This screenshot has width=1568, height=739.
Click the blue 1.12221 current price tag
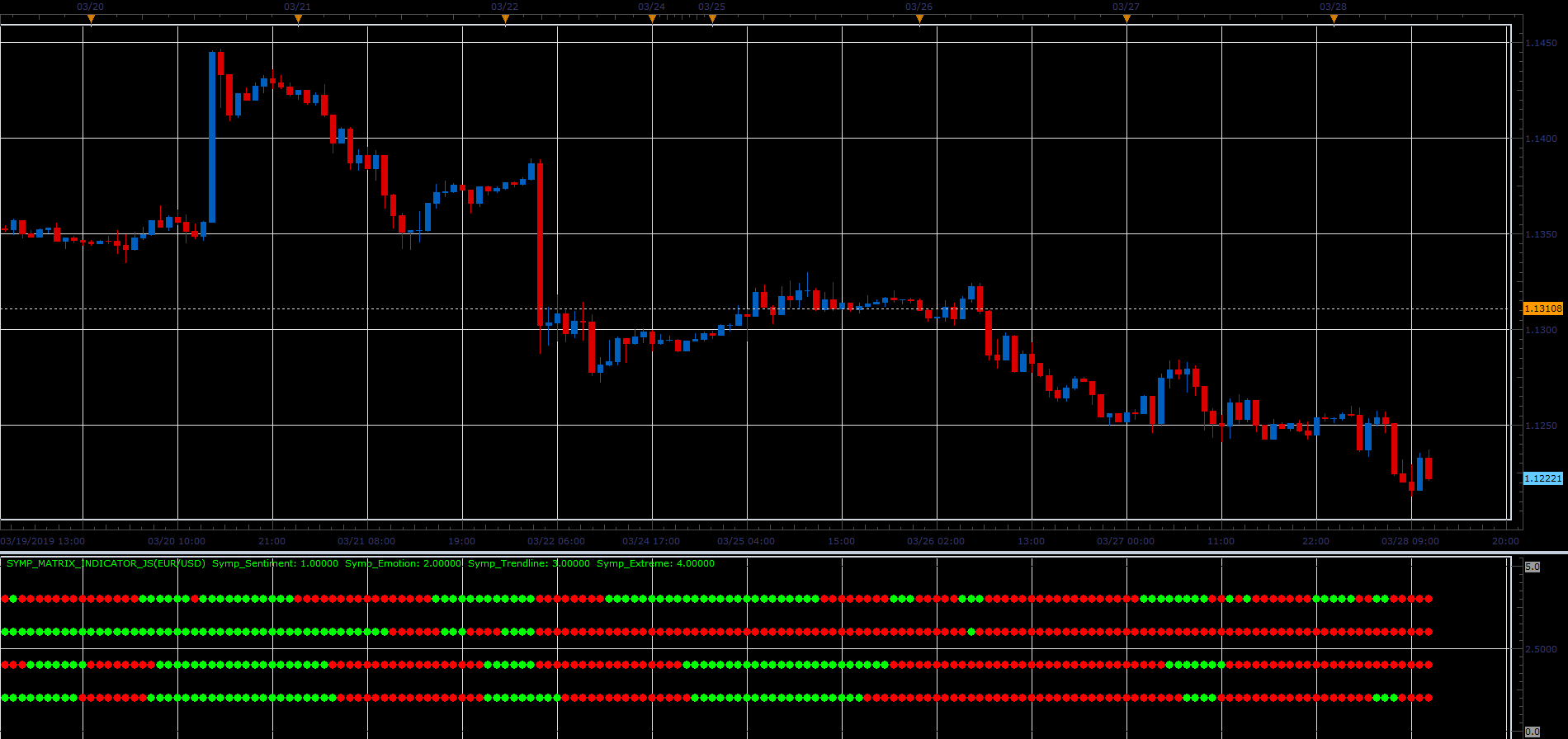click(1543, 478)
